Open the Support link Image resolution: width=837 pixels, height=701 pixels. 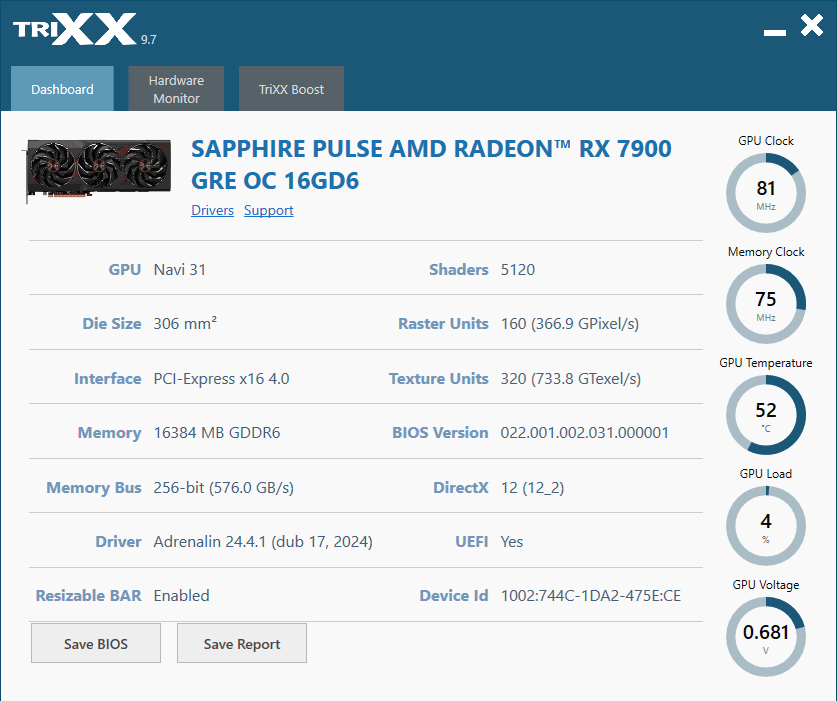point(269,210)
